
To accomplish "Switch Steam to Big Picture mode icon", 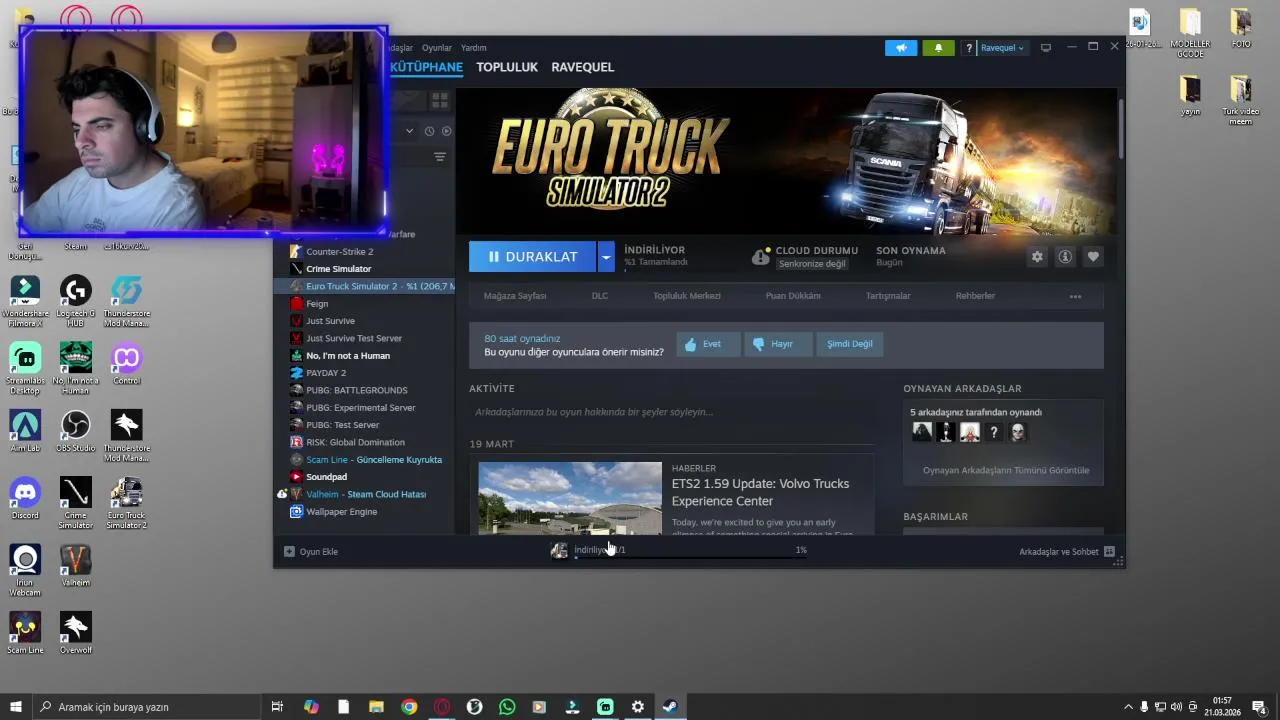I will [x=1046, y=47].
